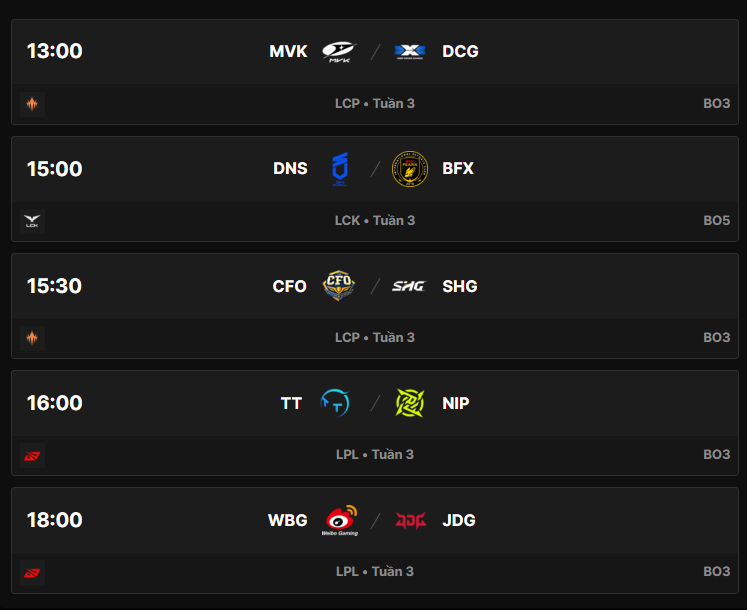Image resolution: width=747 pixels, height=610 pixels.
Task: Click the TT team logo
Action: (x=334, y=403)
